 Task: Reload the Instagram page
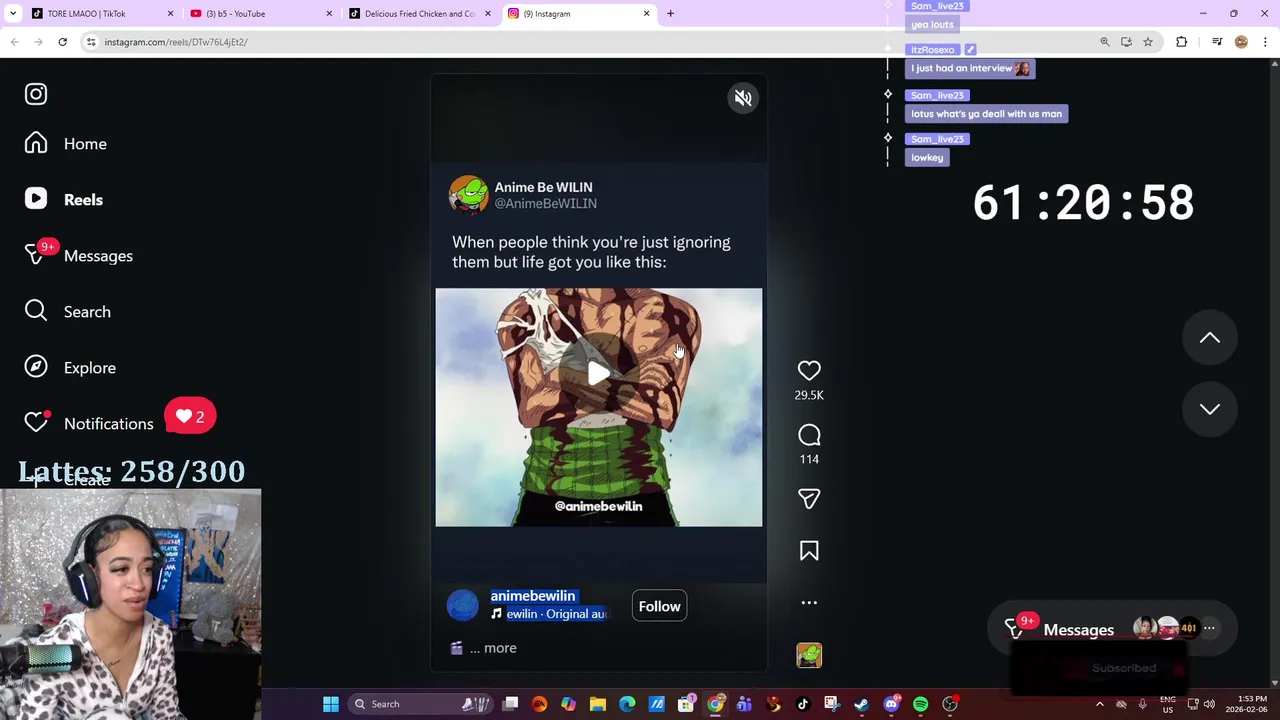coord(62,42)
